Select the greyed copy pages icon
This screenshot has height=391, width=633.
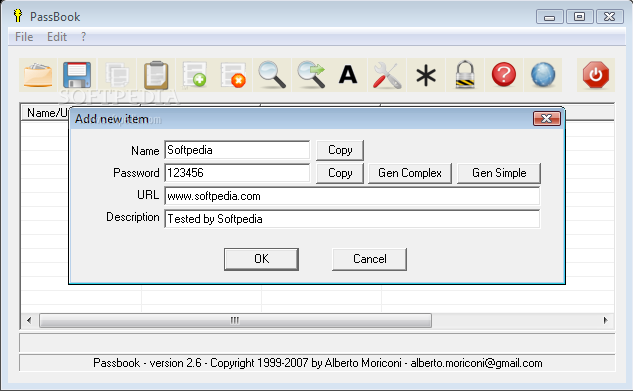117,75
